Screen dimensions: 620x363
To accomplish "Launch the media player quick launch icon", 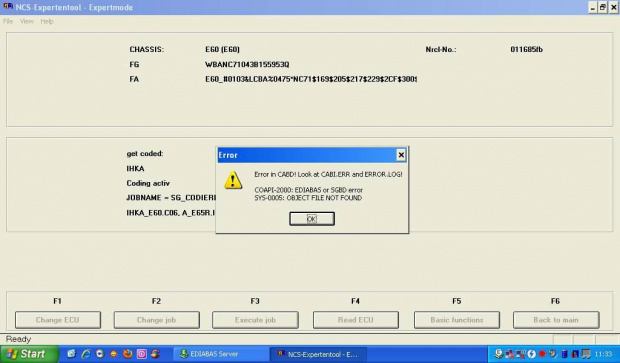I will pyautogui.click(x=100, y=354).
